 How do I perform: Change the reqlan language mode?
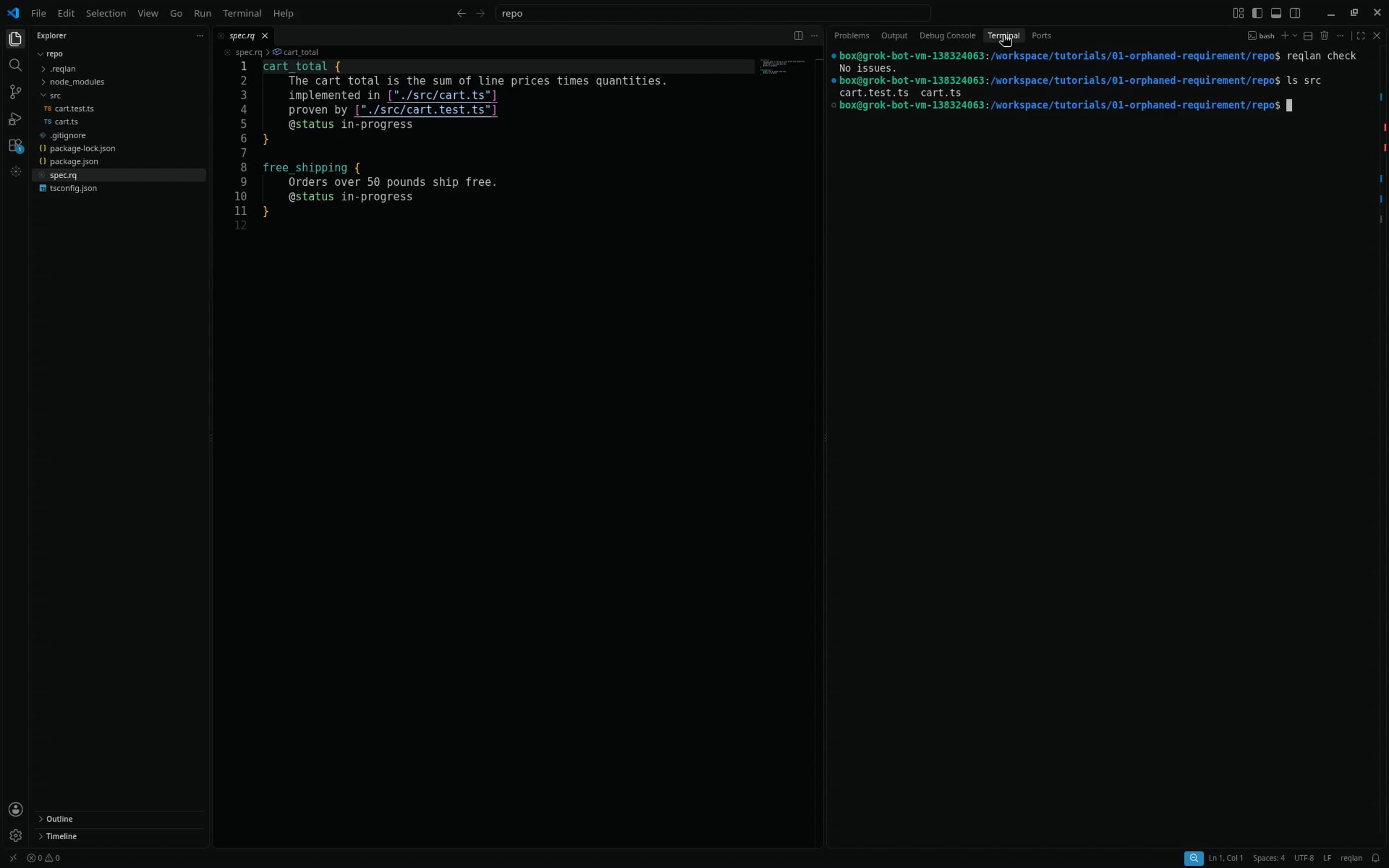coord(1351,858)
